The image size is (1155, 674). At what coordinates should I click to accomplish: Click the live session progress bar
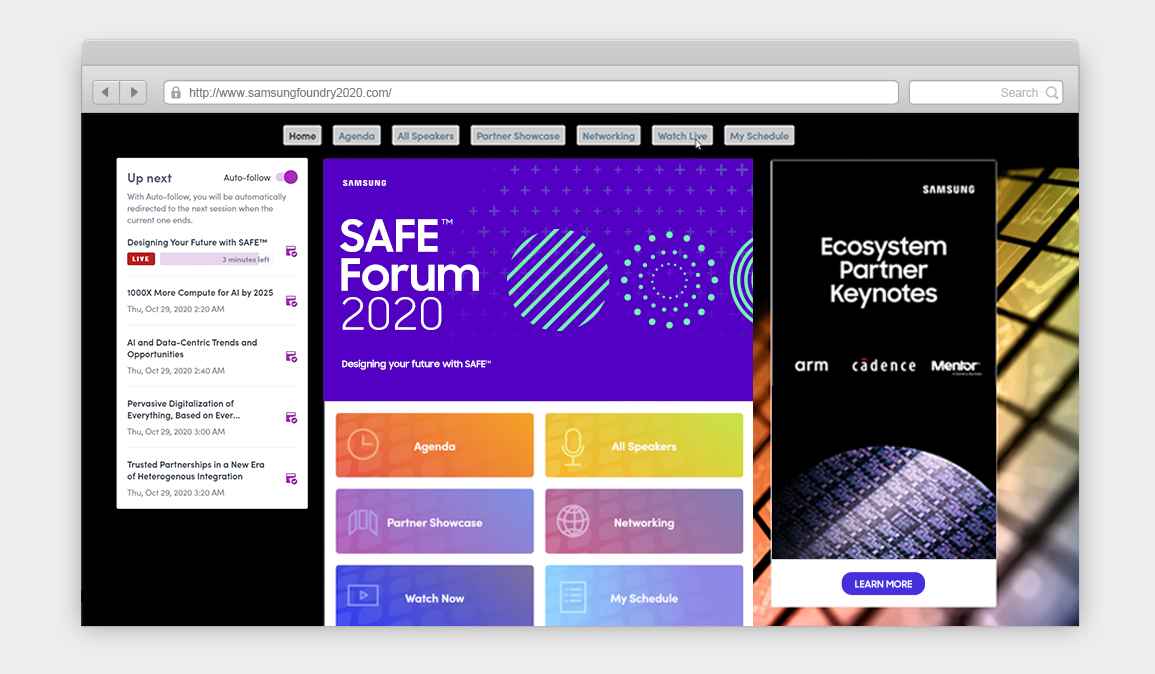point(214,259)
